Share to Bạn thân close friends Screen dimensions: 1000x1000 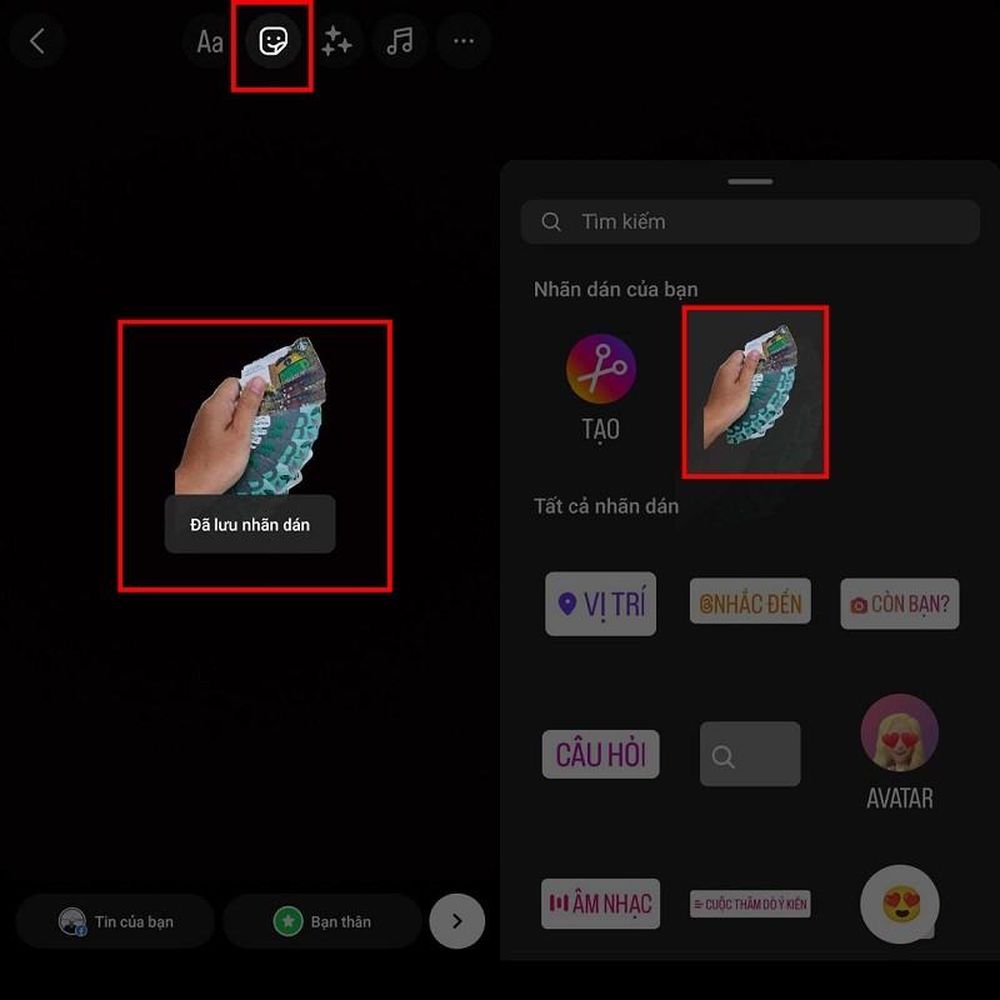coord(322,921)
